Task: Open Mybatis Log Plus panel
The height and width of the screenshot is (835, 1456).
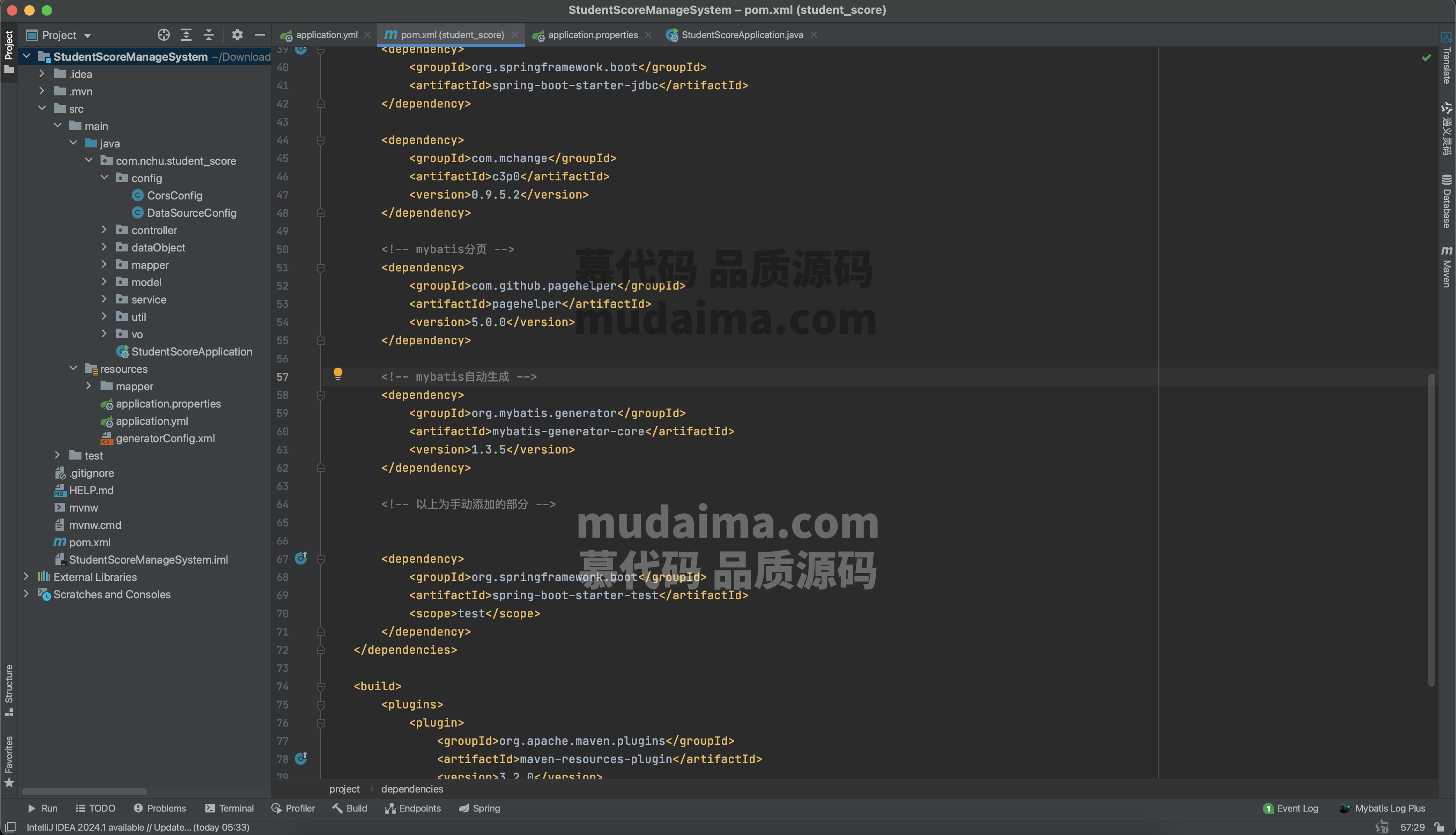Action: [1382, 808]
